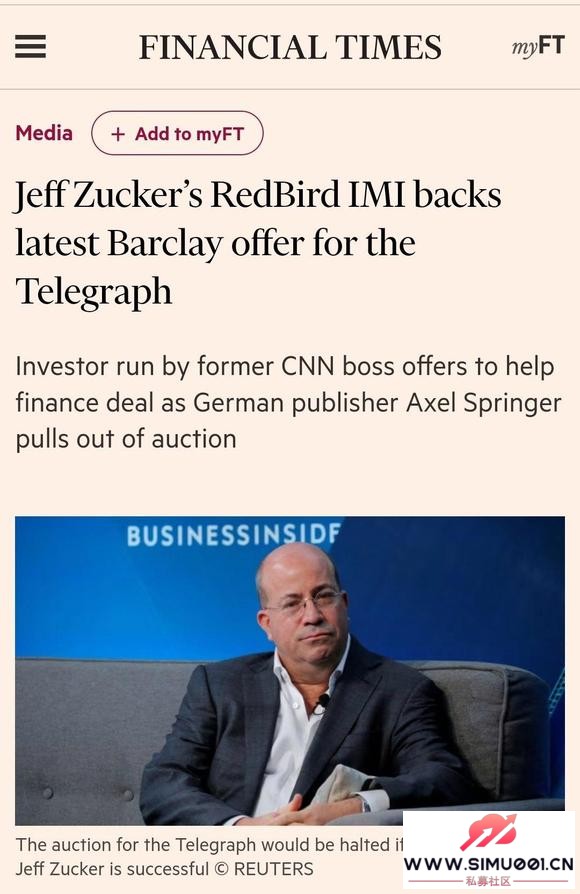
Task: Visit the WWW.SIMU001.CN watermark link
Action: 489,864
